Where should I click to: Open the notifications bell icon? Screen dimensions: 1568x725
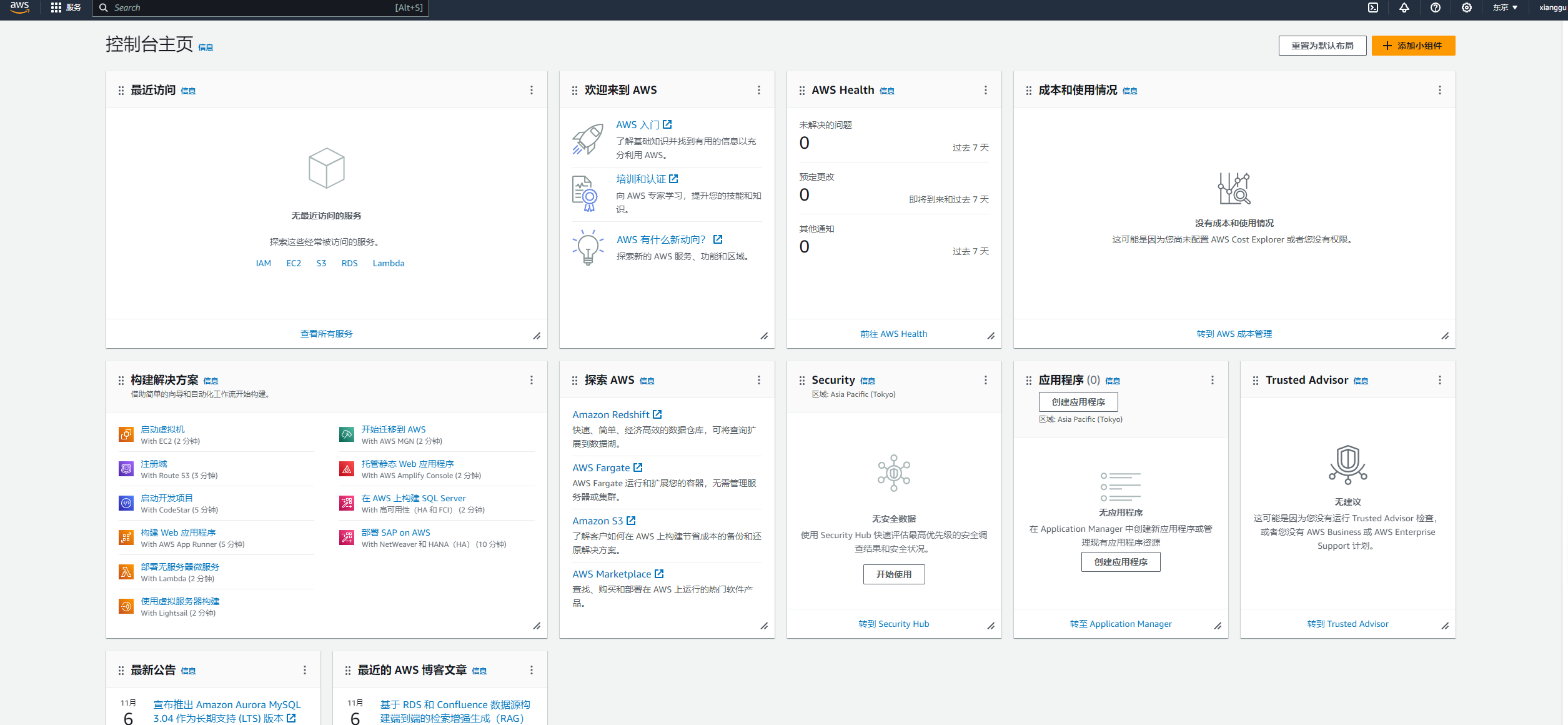click(1404, 8)
